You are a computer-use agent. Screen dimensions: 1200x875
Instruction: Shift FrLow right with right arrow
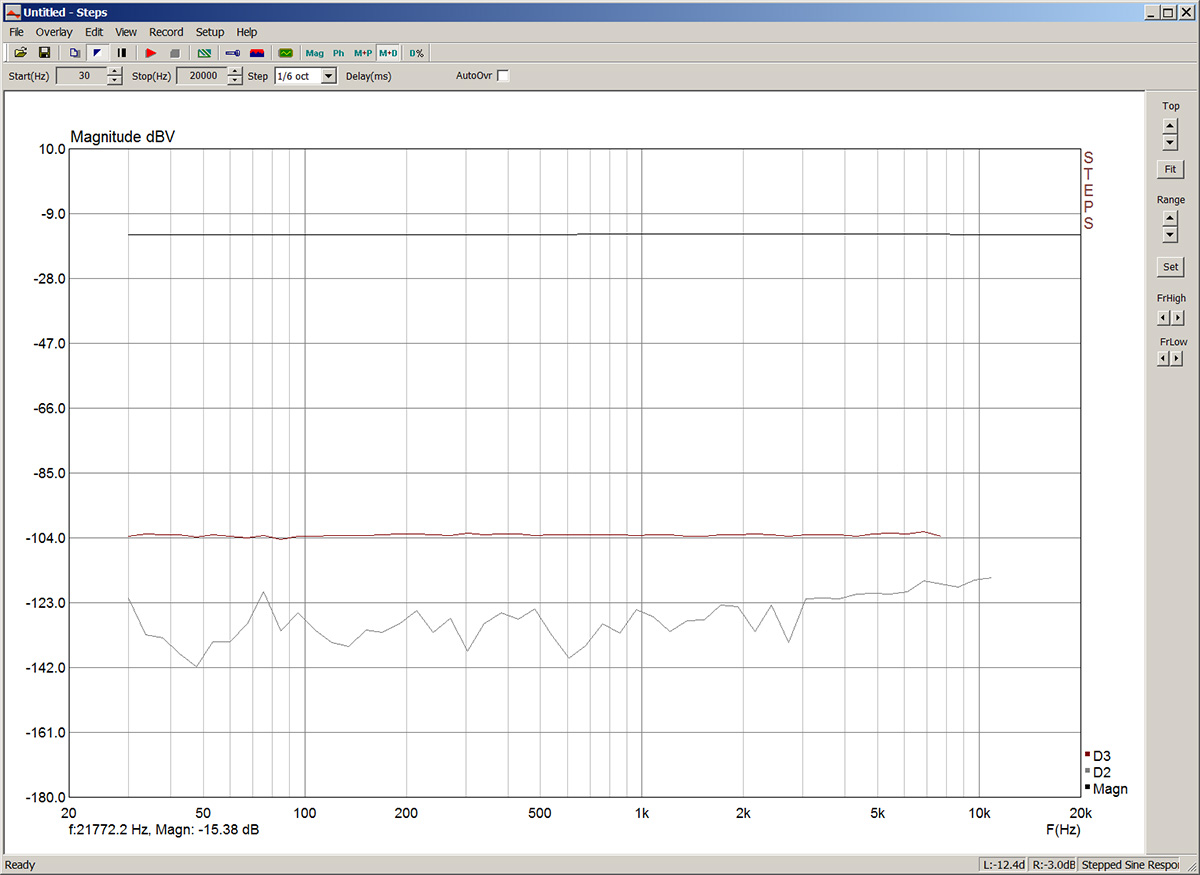point(1177,359)
